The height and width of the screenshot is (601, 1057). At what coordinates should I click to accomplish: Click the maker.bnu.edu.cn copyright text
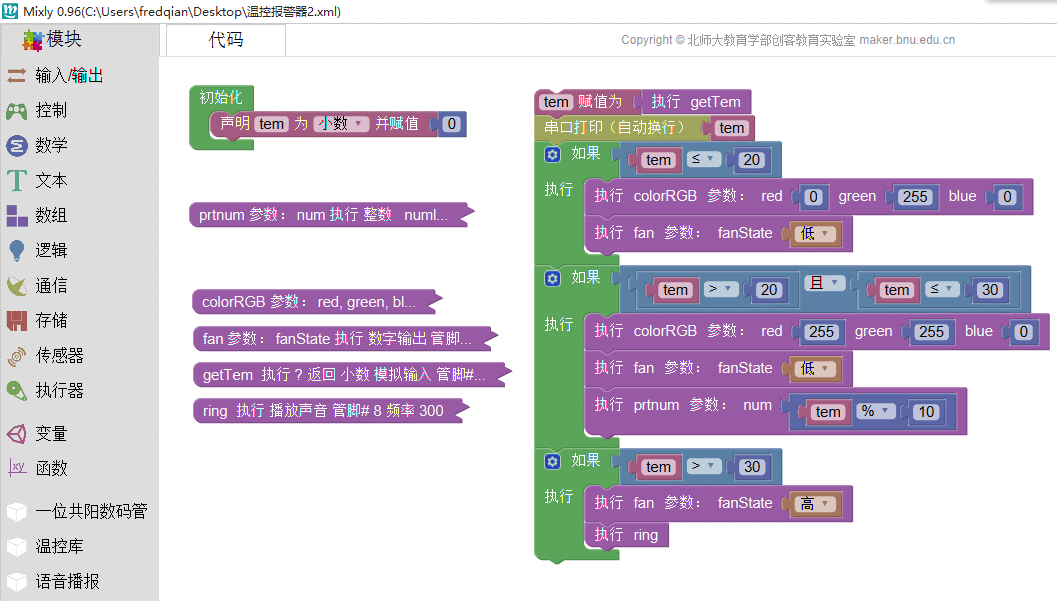pos(907,40)
